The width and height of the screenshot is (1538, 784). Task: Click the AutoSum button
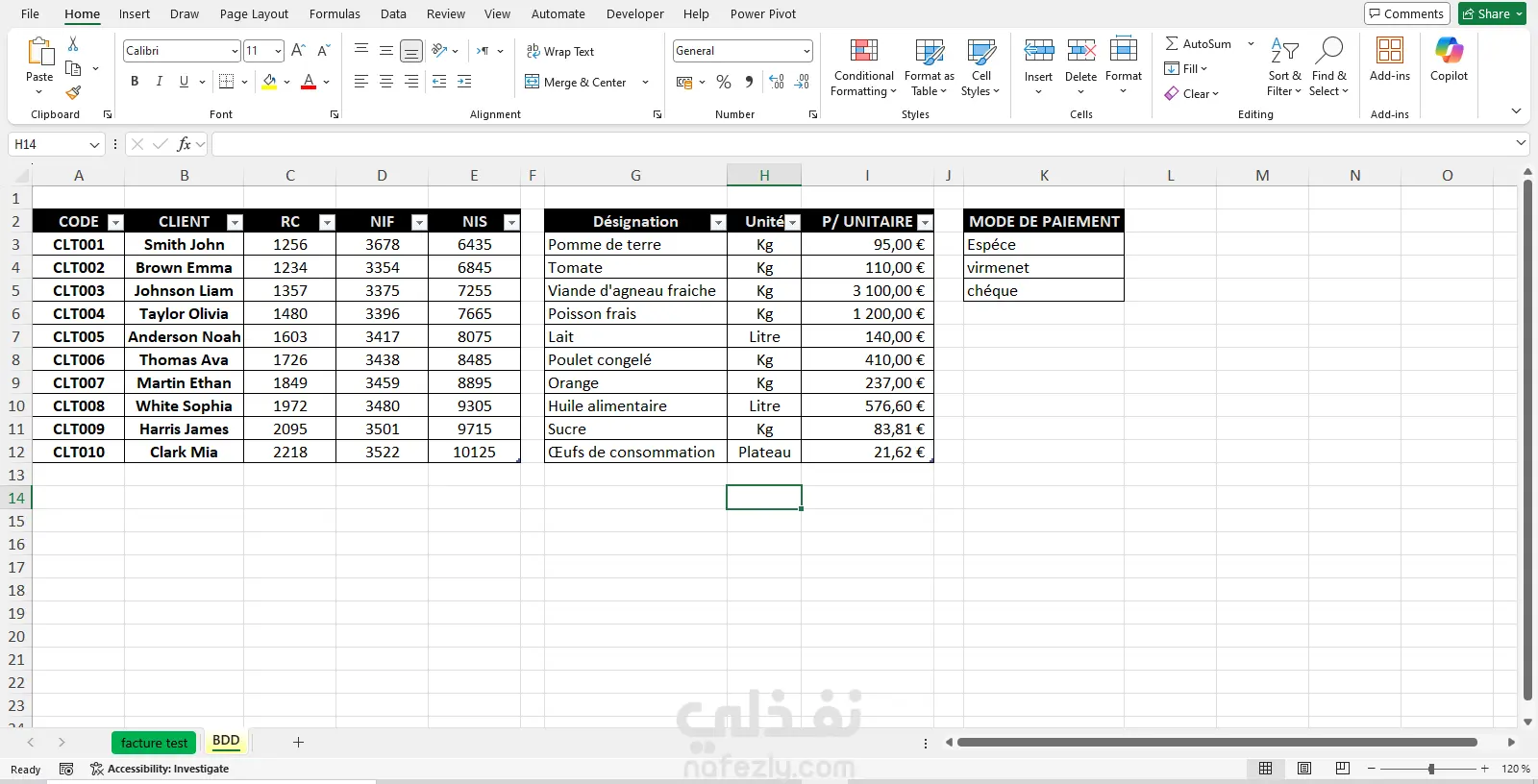pyautogui.click(x=1199, y=43)
